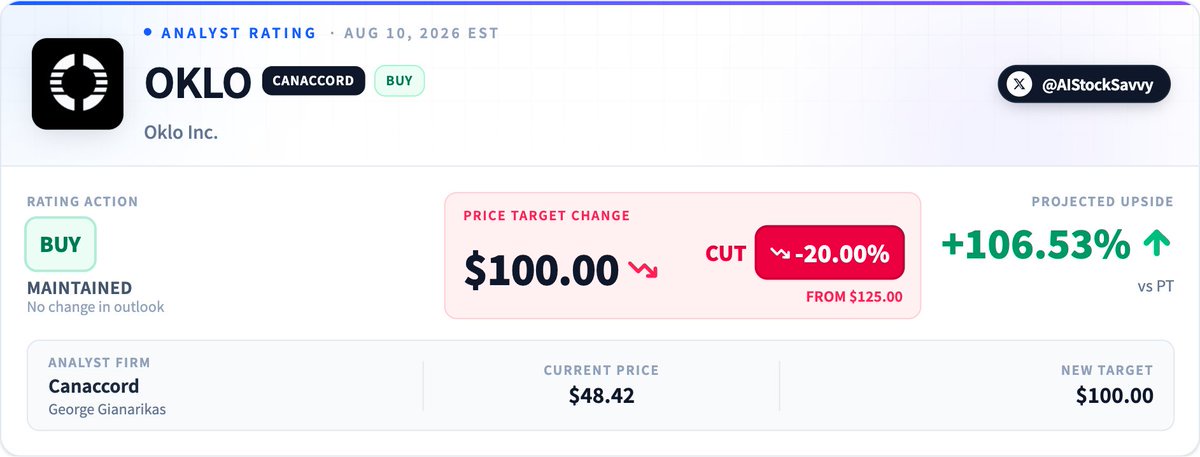The width and height of the screenshot is (1200, 457).
Task: Select analyst name George Gianarikas
Action: point(107,409)
